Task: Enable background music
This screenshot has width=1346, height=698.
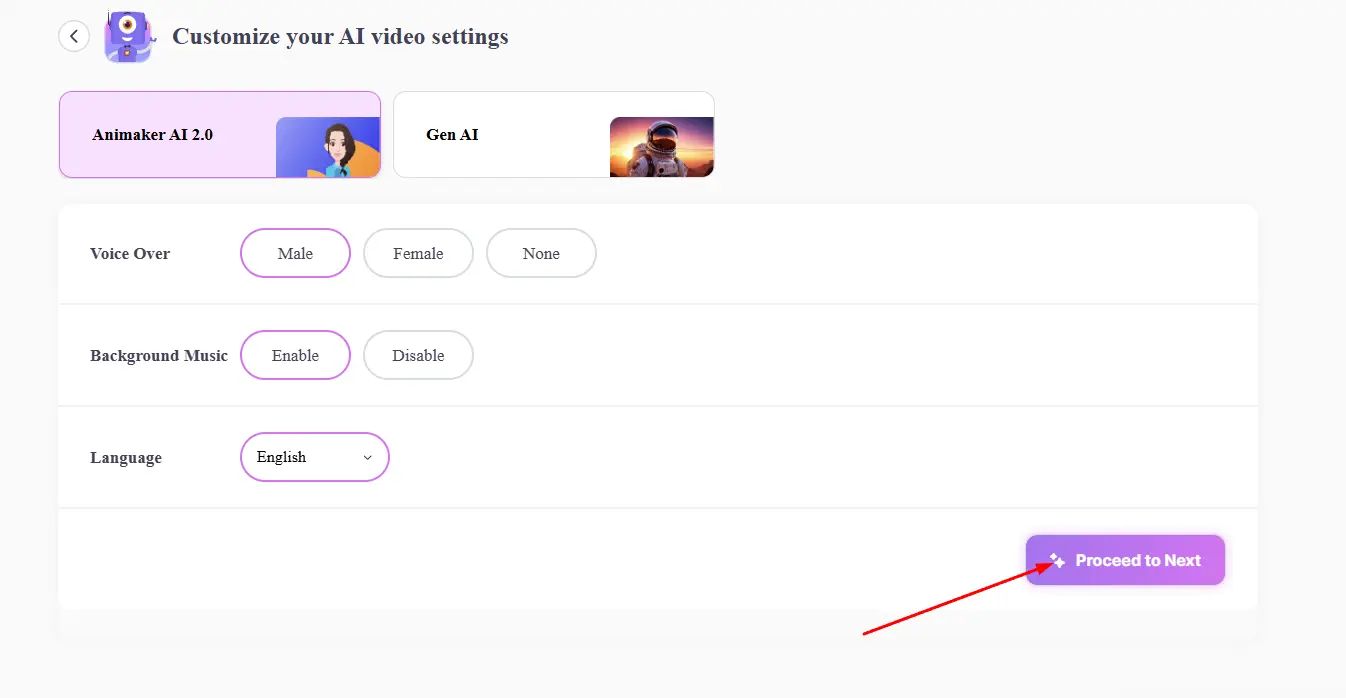Action: [295, 355]
